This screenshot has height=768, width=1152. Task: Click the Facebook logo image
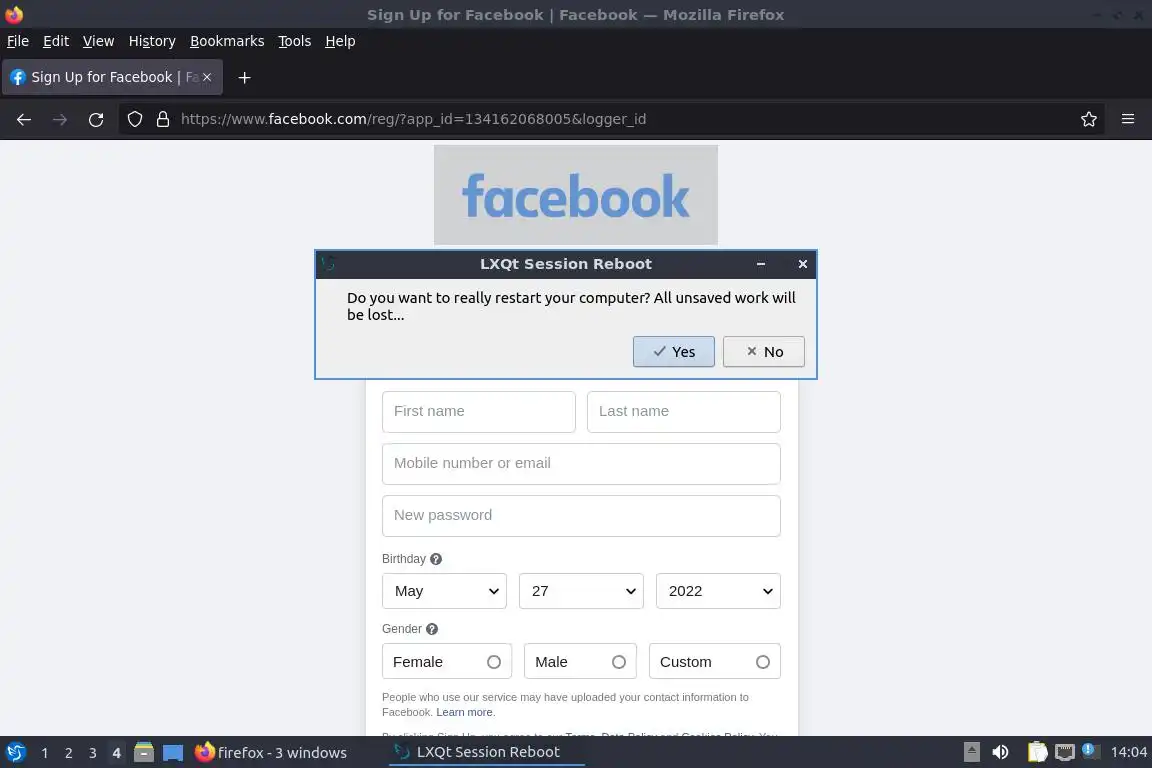(576, 195)
